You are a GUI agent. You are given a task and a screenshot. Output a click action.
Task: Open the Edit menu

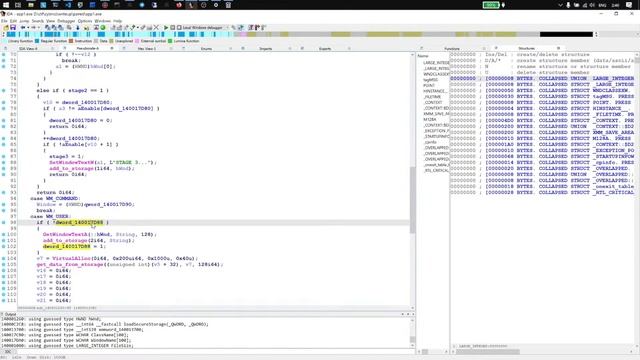13,21
